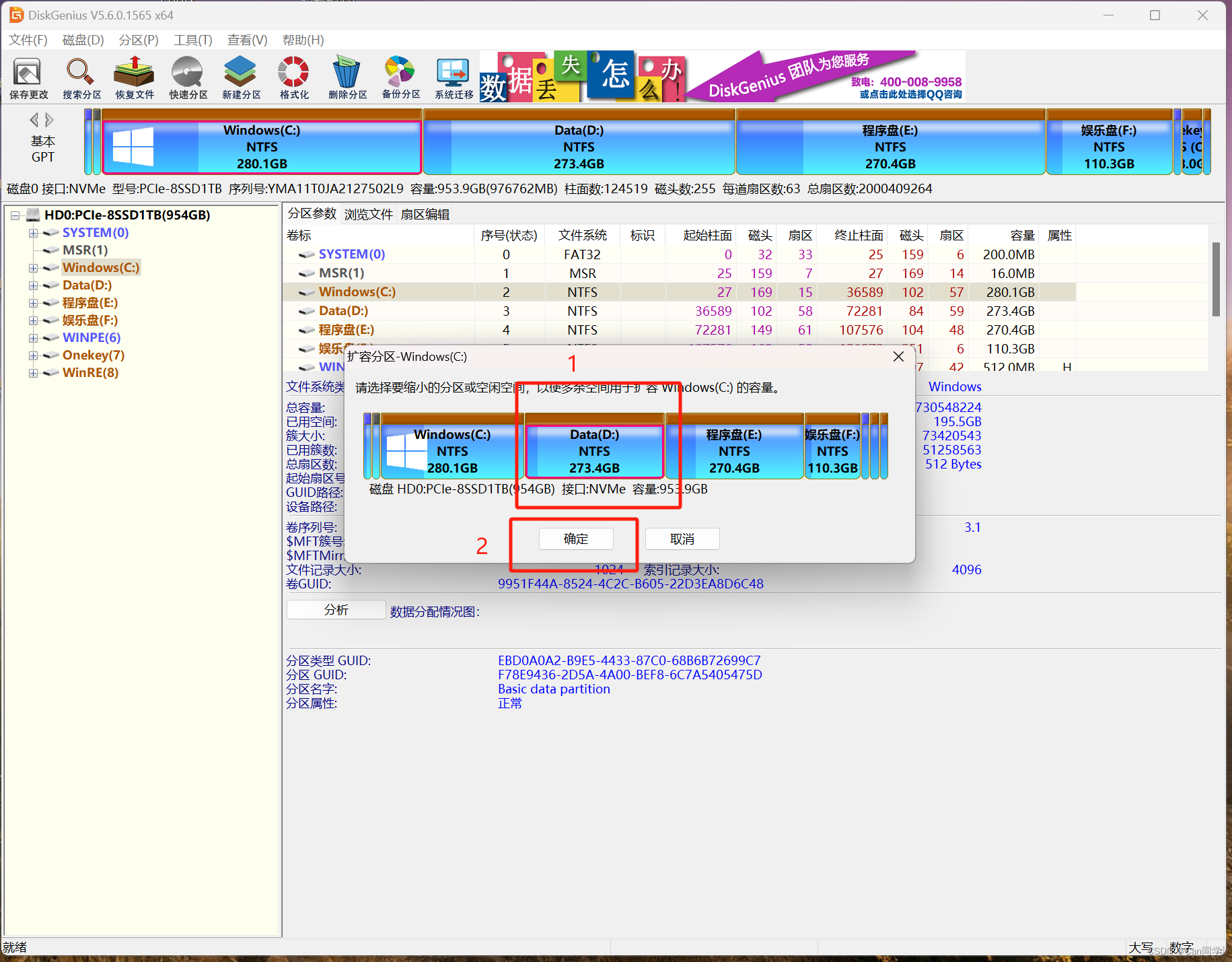Select the MSR(1) row in partition table
Image resolution: width=1232 pixels, height=962 pixels.
tap(679, 273)
